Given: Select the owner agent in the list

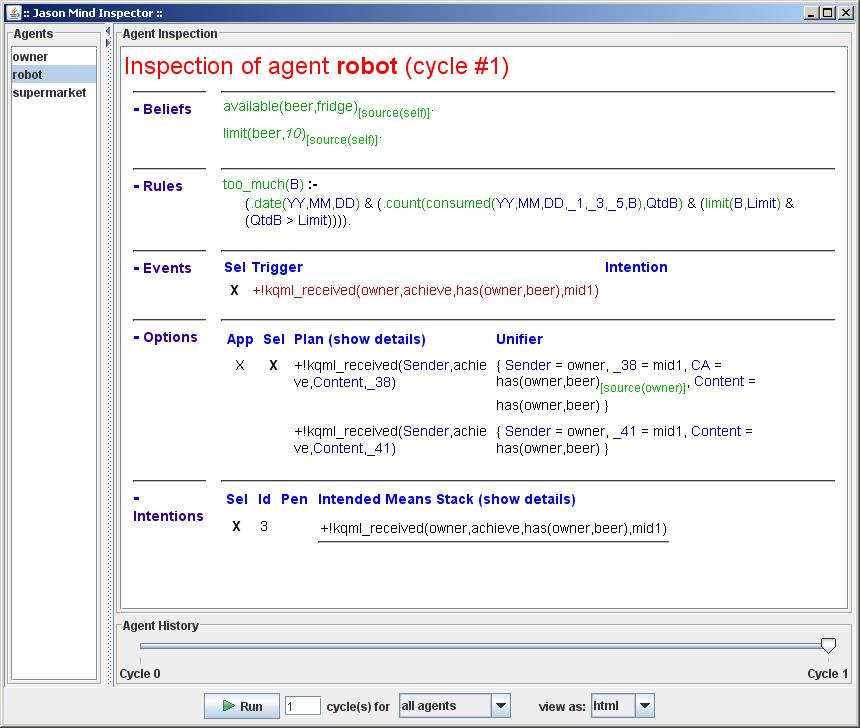Looking at the screenshot, I should coord(54,57).
